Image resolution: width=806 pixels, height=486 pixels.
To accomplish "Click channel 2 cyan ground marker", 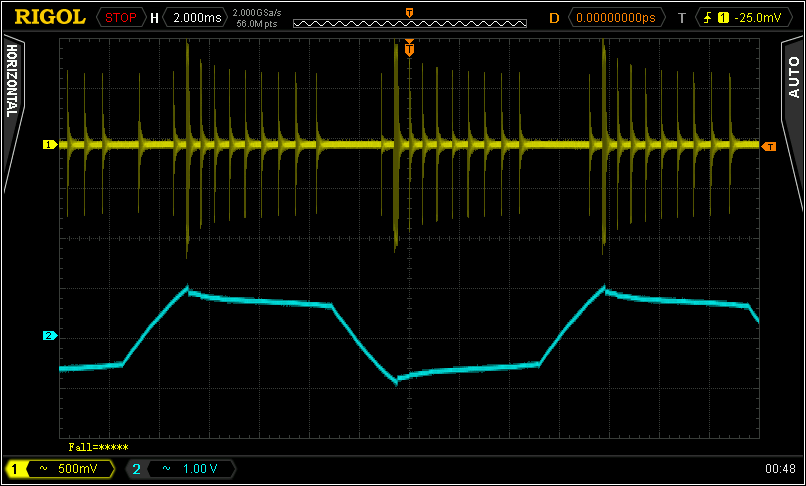I will pyautogui.click(x=49, y=336).
